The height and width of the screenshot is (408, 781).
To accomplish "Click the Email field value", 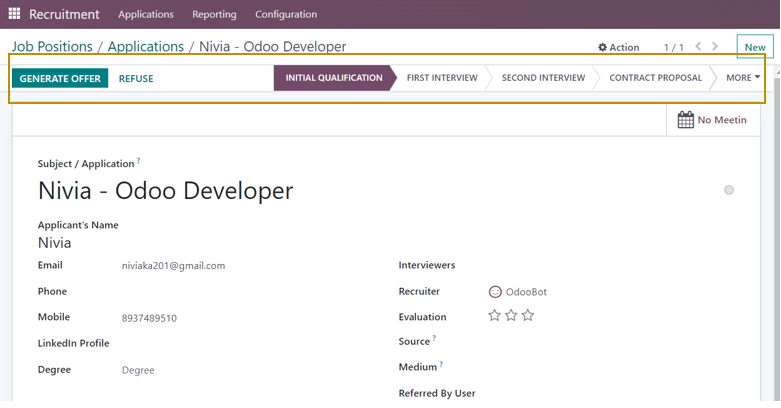I will (173, 266).
